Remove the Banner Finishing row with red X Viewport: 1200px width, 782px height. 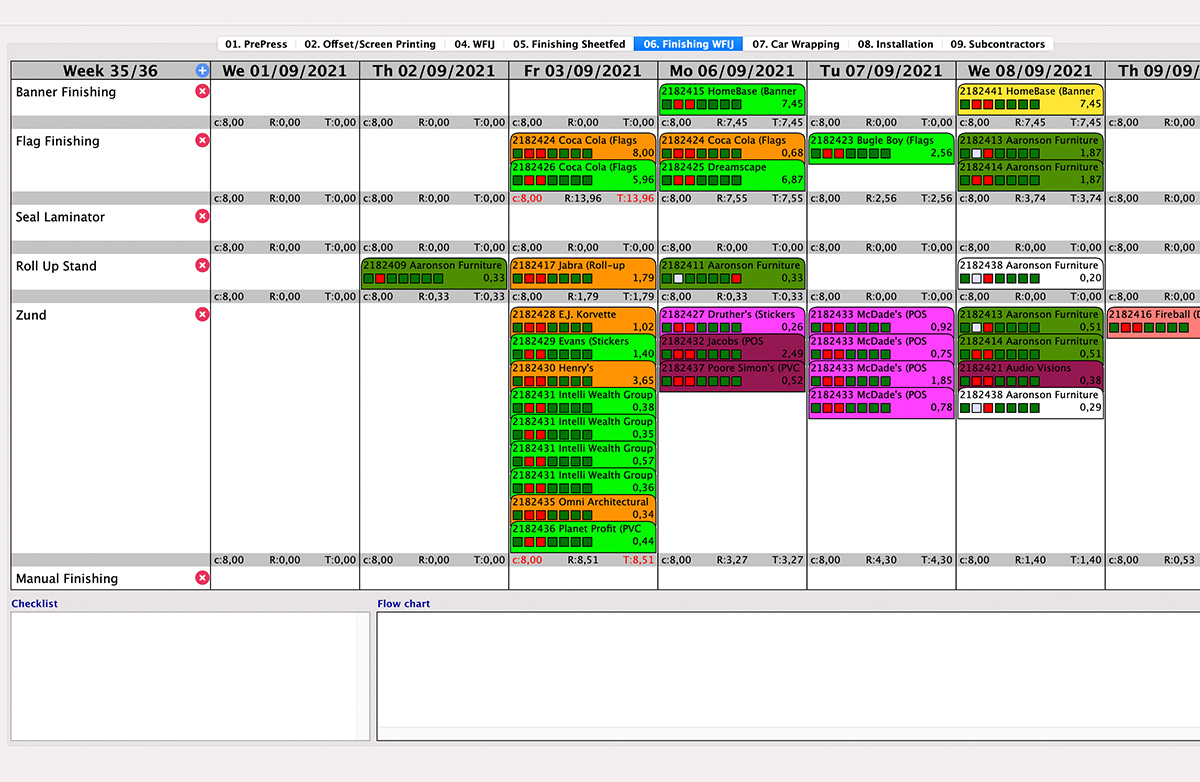coord(202,92)
